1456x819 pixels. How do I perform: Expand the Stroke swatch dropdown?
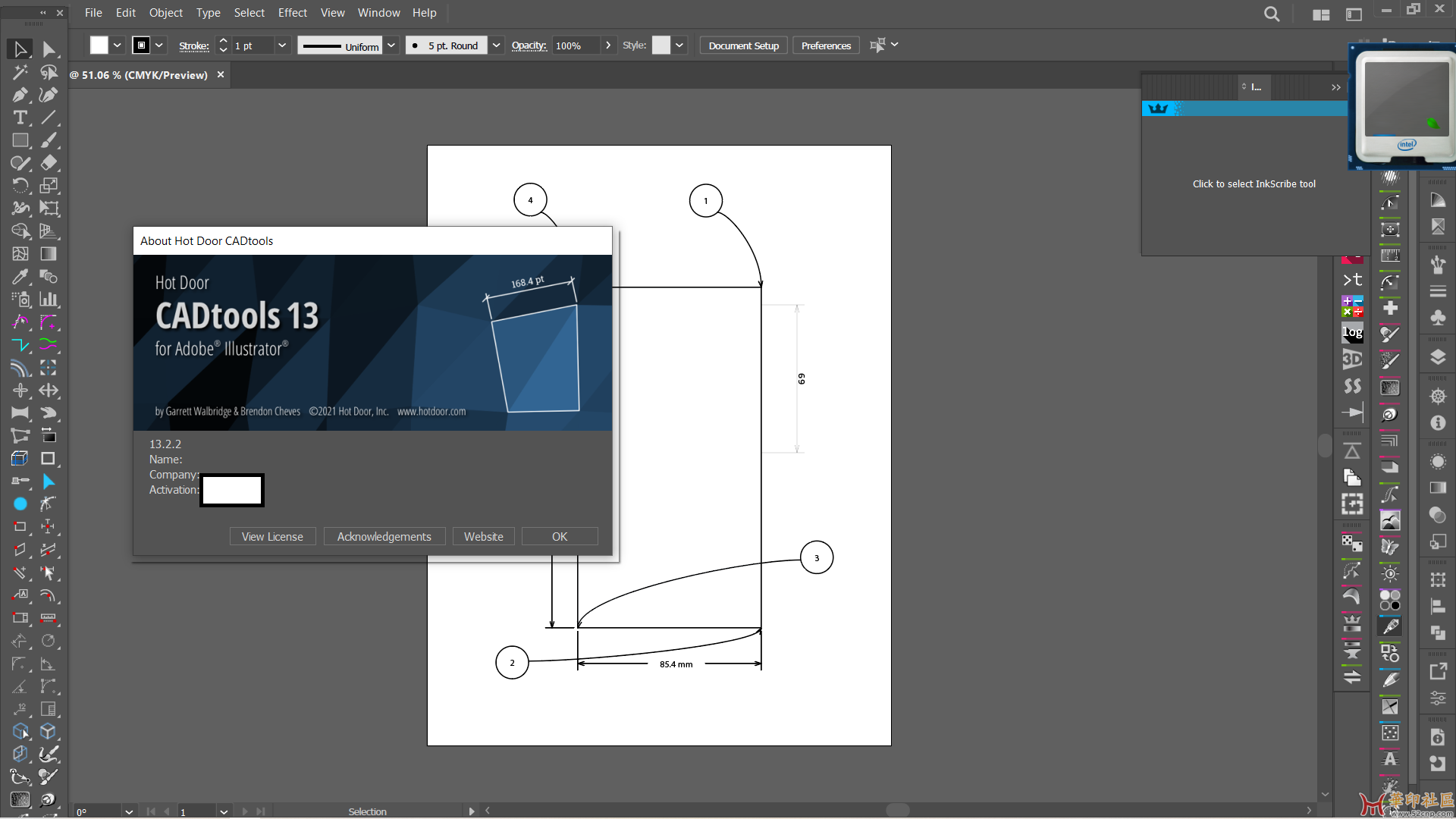(x=159, y=45)
